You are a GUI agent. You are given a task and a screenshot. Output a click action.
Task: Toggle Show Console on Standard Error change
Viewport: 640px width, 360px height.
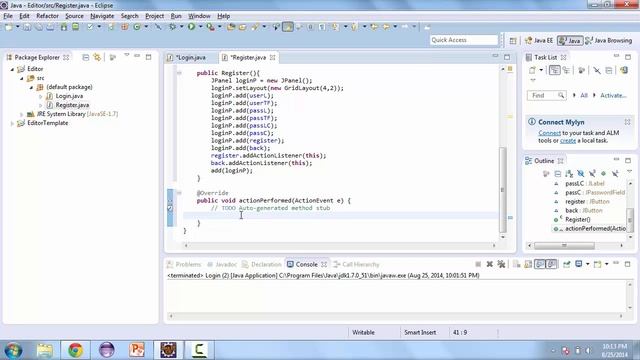point(551,264)
